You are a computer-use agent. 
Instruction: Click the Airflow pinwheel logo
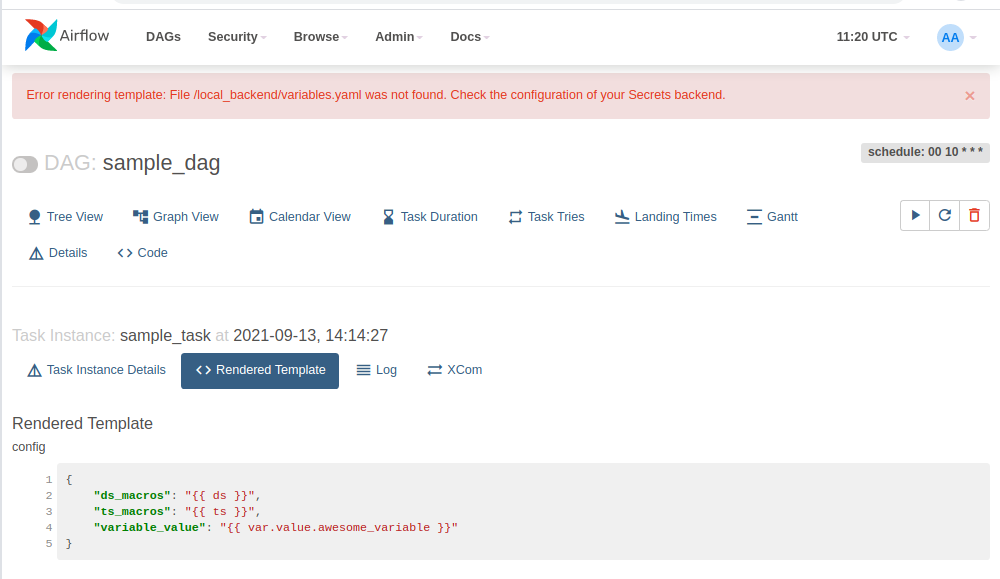click(x=40, y=35)
